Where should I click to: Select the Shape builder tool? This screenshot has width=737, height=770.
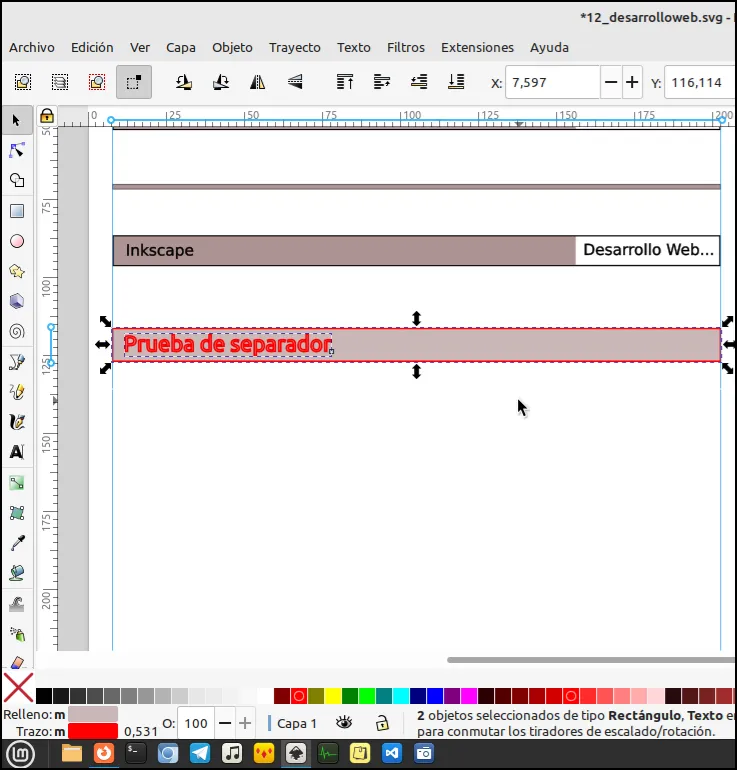coord(17,181)
